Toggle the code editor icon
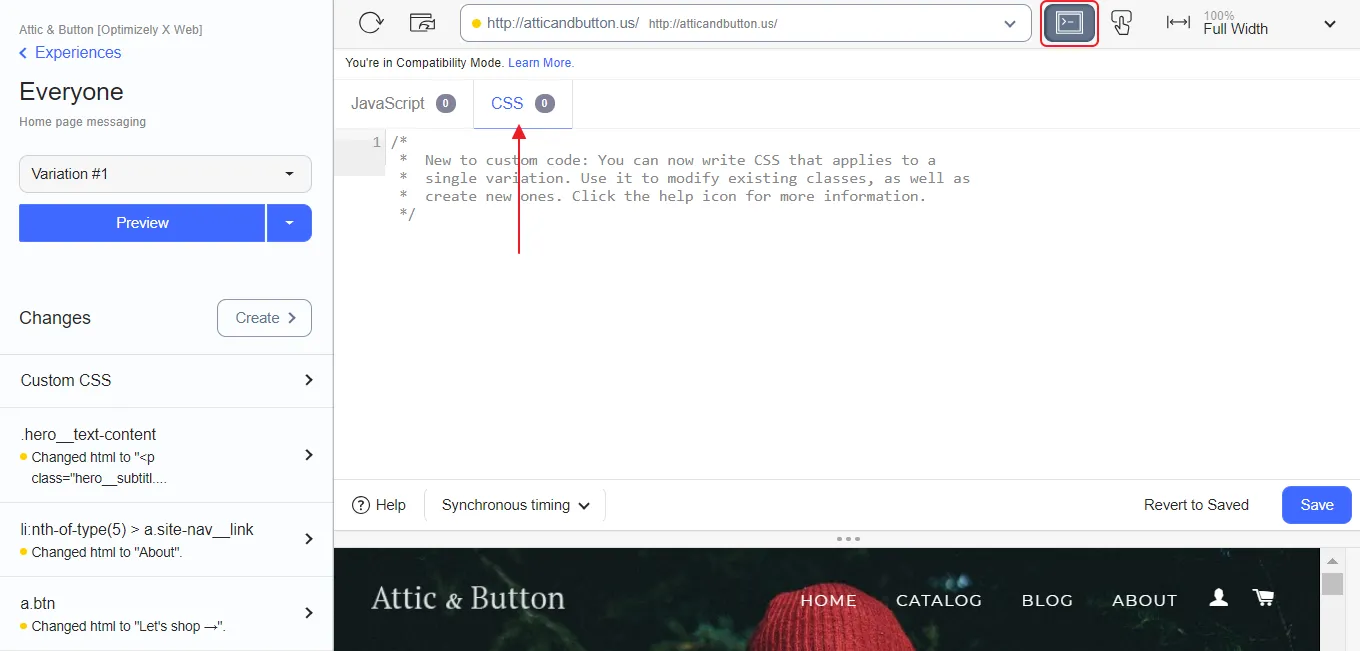Screen dimensions: 1360x651 coord(1069,23)
